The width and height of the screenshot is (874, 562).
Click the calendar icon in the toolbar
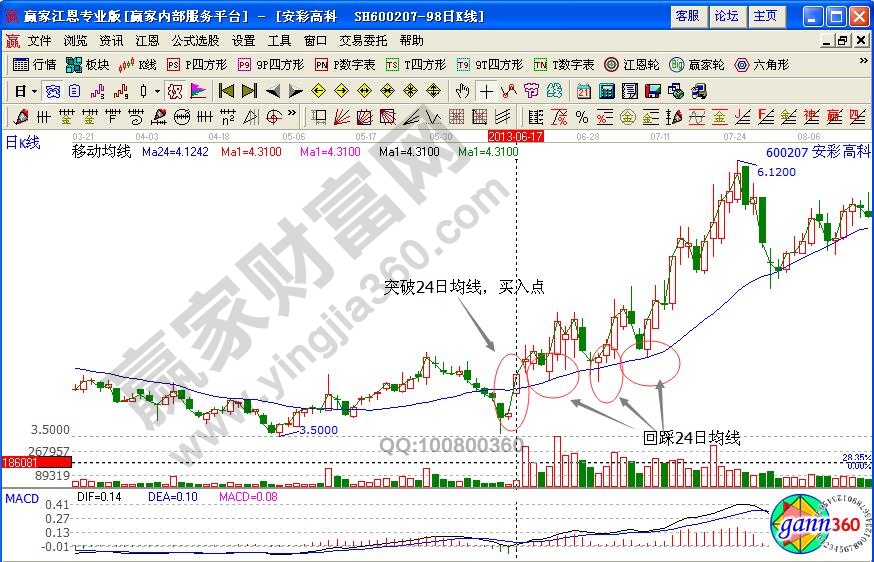[584, 91]
